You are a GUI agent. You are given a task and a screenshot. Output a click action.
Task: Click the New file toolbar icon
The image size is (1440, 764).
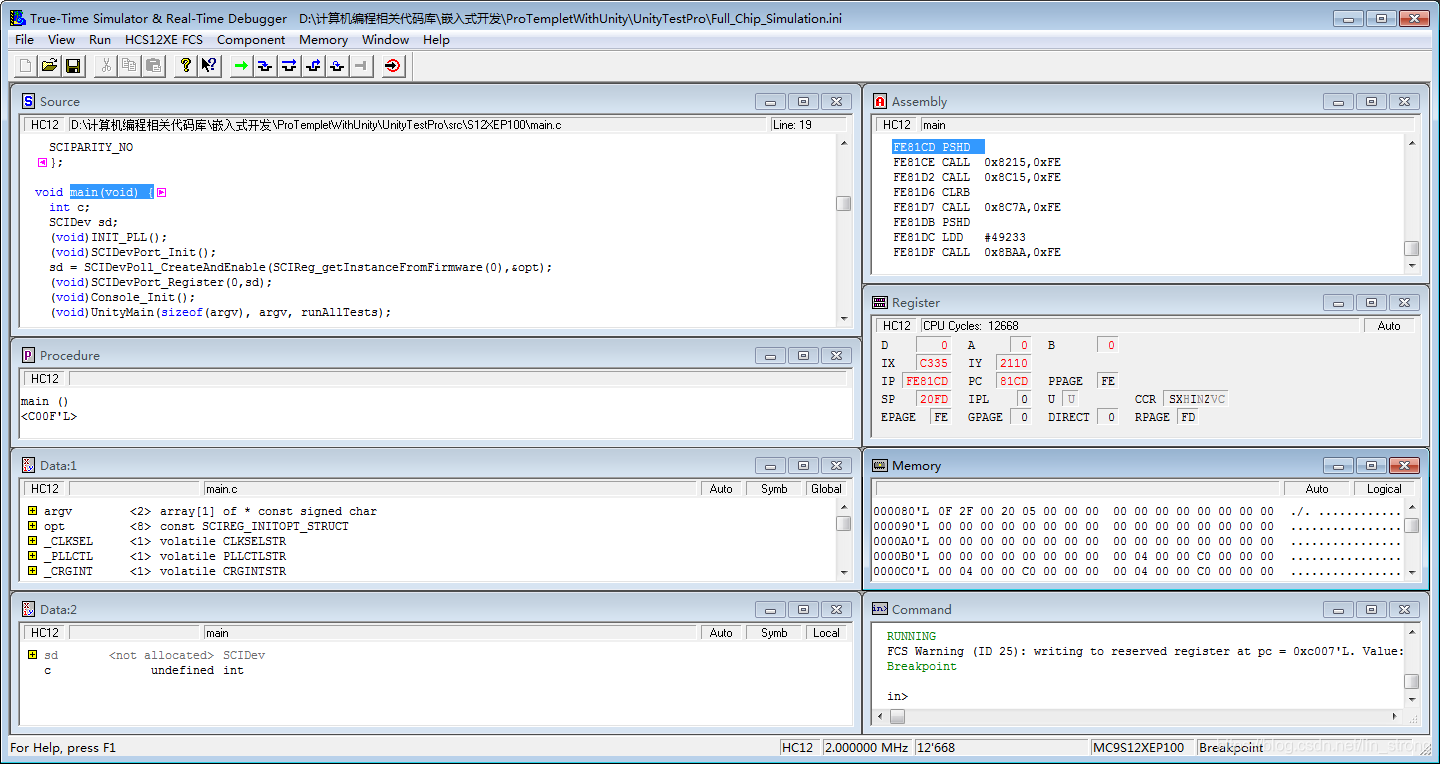[x=26, y=66]
